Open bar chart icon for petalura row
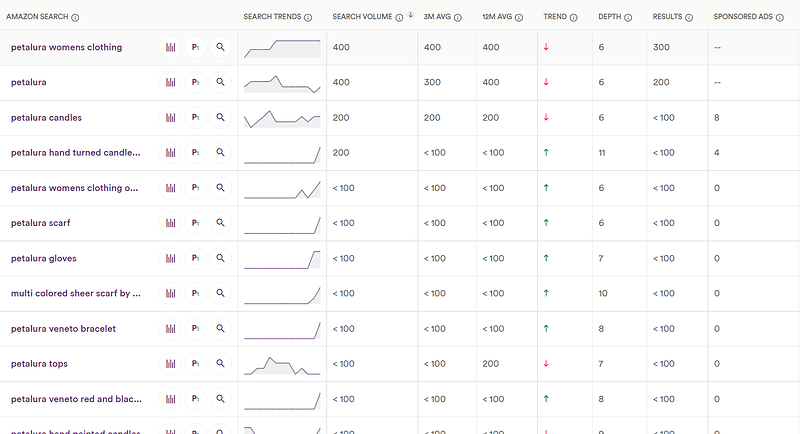800x434 pixels. coord(170,82)
